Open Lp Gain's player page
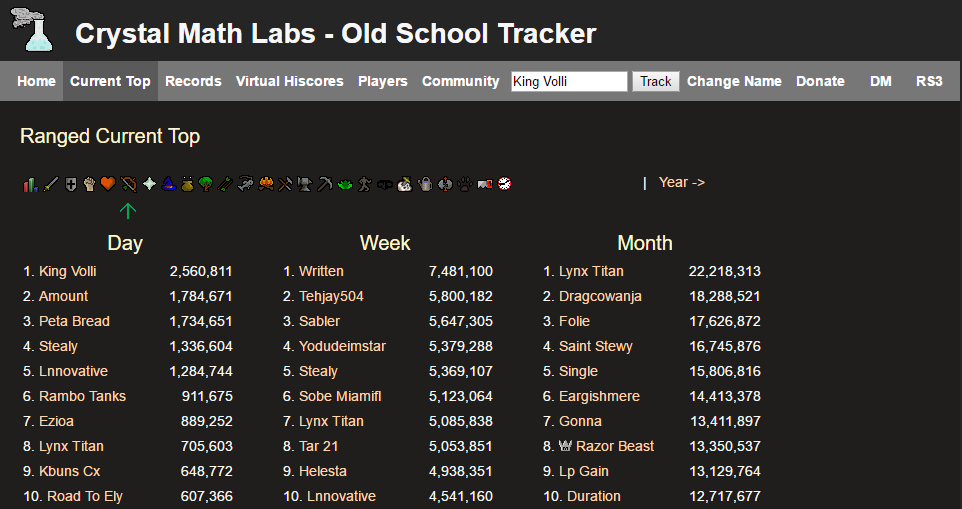Viewport: 962px width, 509px height. pos(583,471)
